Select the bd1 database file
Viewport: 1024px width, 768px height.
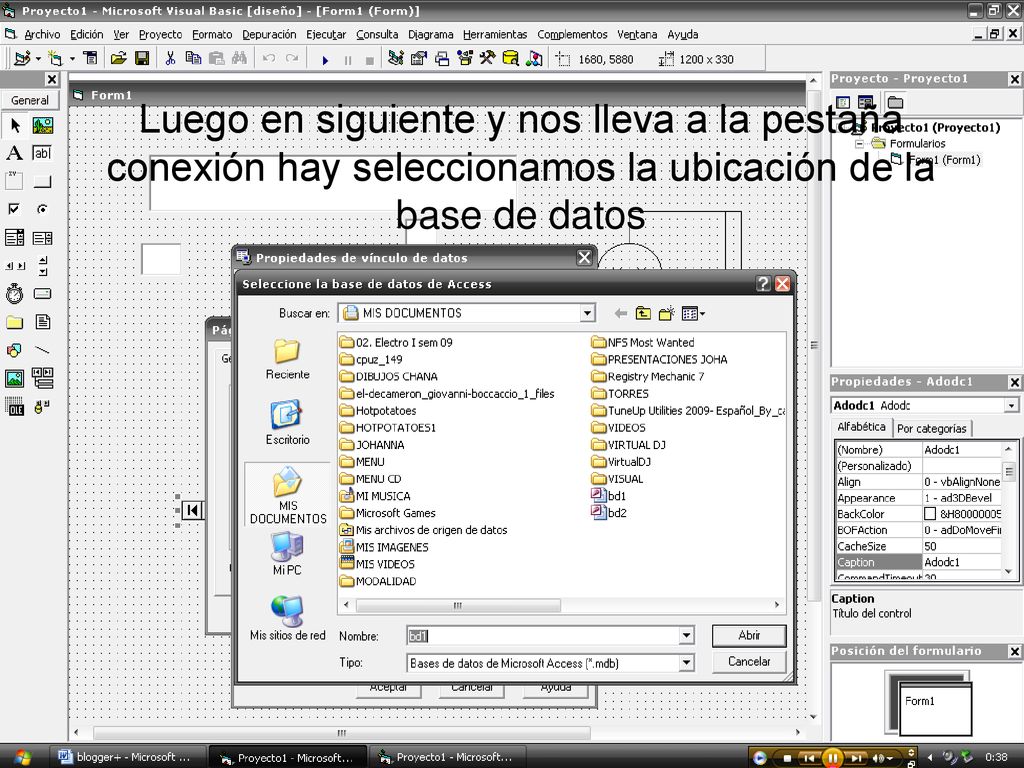coord(609,496)
